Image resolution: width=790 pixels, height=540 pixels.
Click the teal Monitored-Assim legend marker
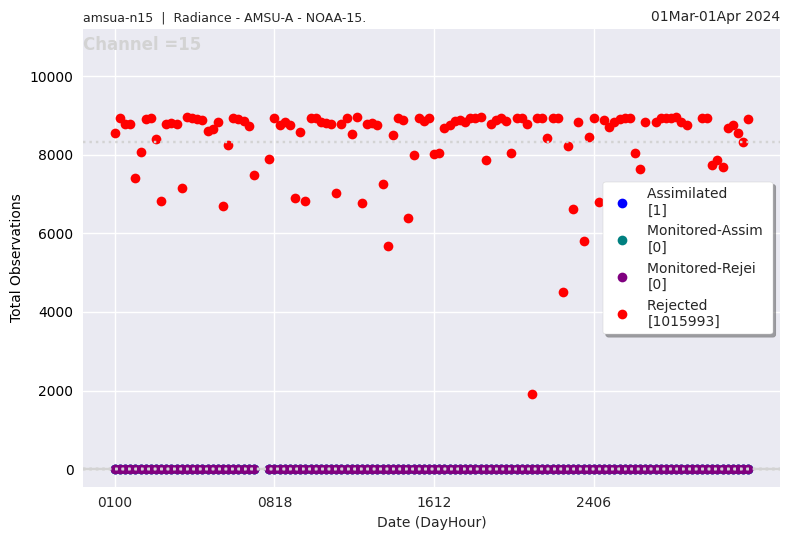(x=622, y=240)
